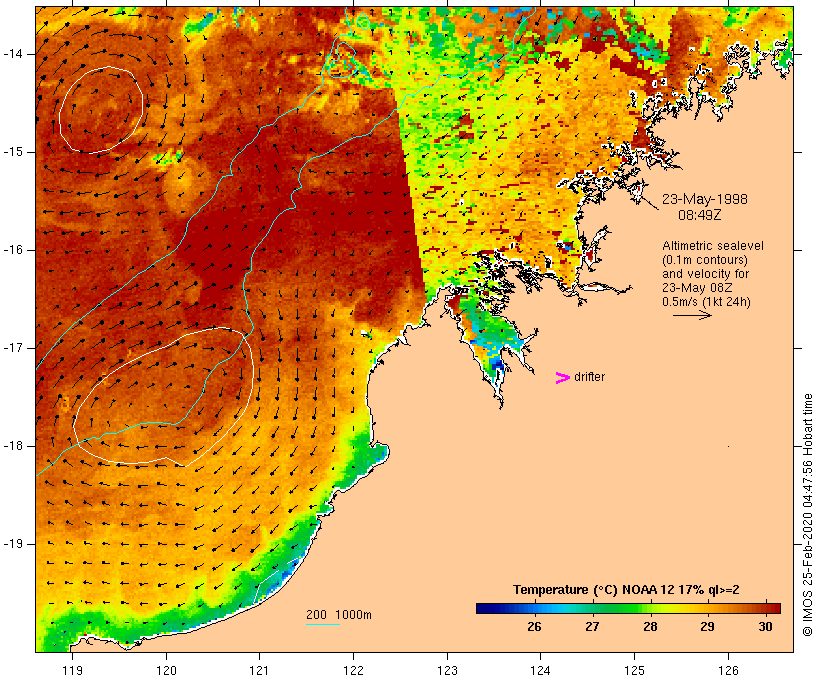Click the latitude label -16
820x680 pixels.
[x=13, y=250]
